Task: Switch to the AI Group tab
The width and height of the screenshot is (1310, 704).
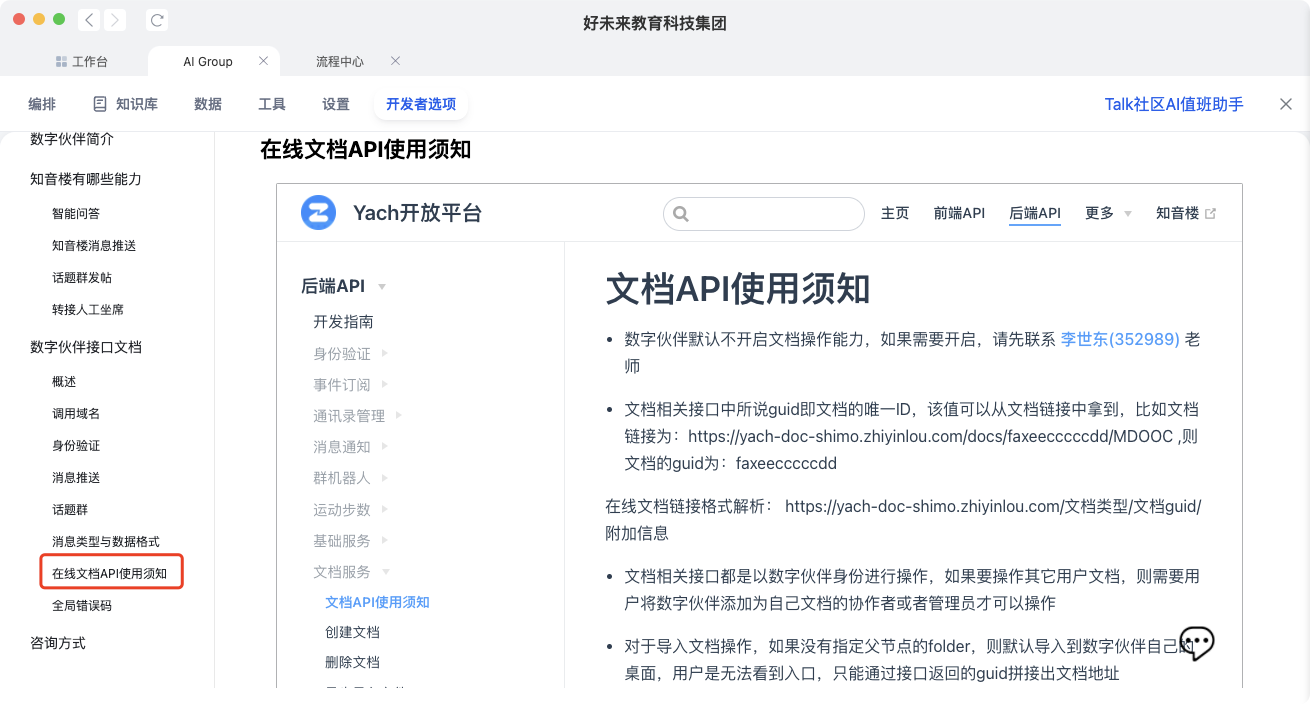Action: [208, 61]
